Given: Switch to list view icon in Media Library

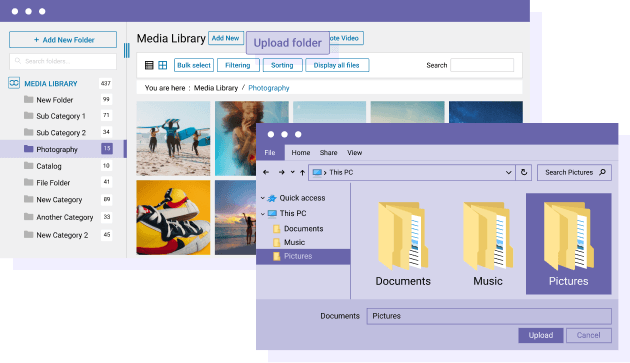Looking at the screenshot, I should [x=149, y=65].
